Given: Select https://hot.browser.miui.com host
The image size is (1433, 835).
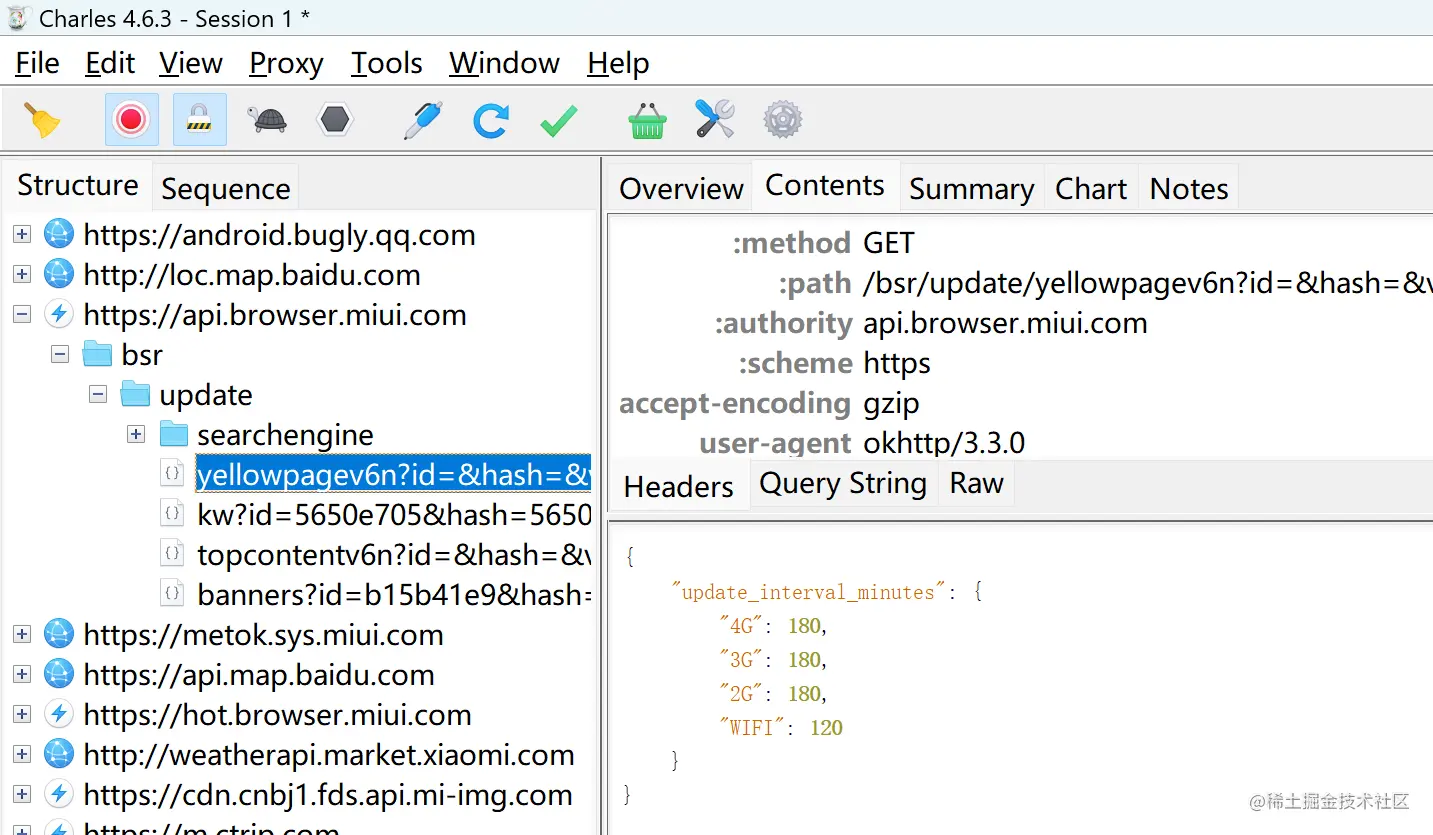Looking at the screenshot, I should click(x=277, y=715).
